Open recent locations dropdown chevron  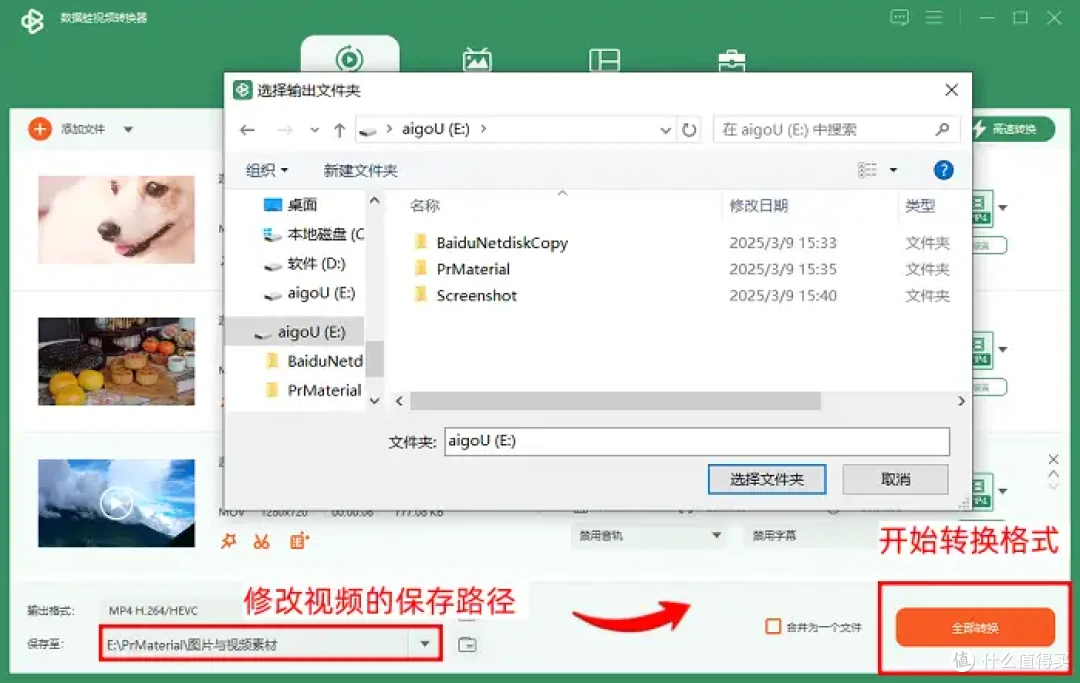point(314,130)
